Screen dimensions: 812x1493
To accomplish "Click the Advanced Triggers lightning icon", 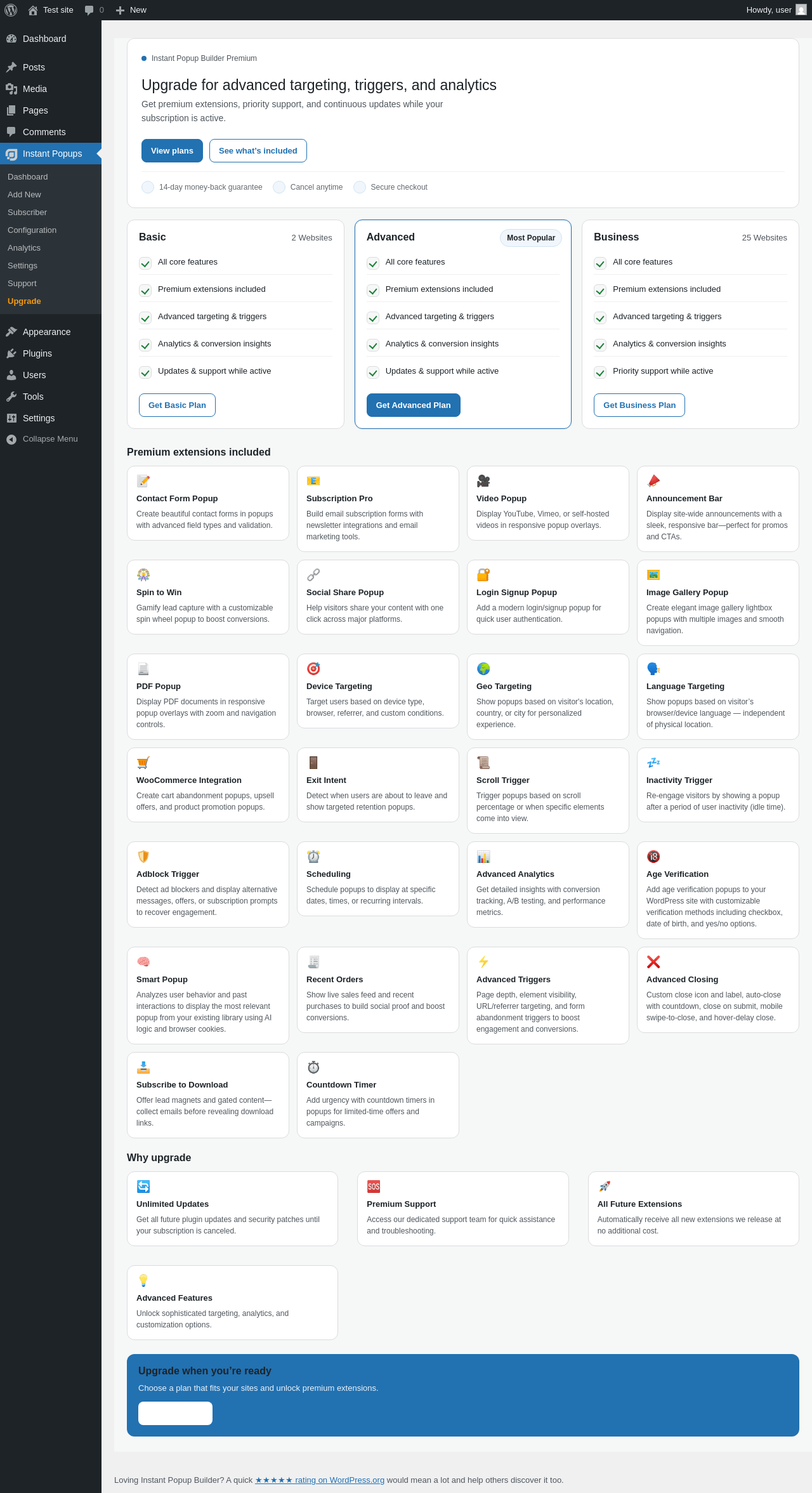I will click(x=483, y=962).
